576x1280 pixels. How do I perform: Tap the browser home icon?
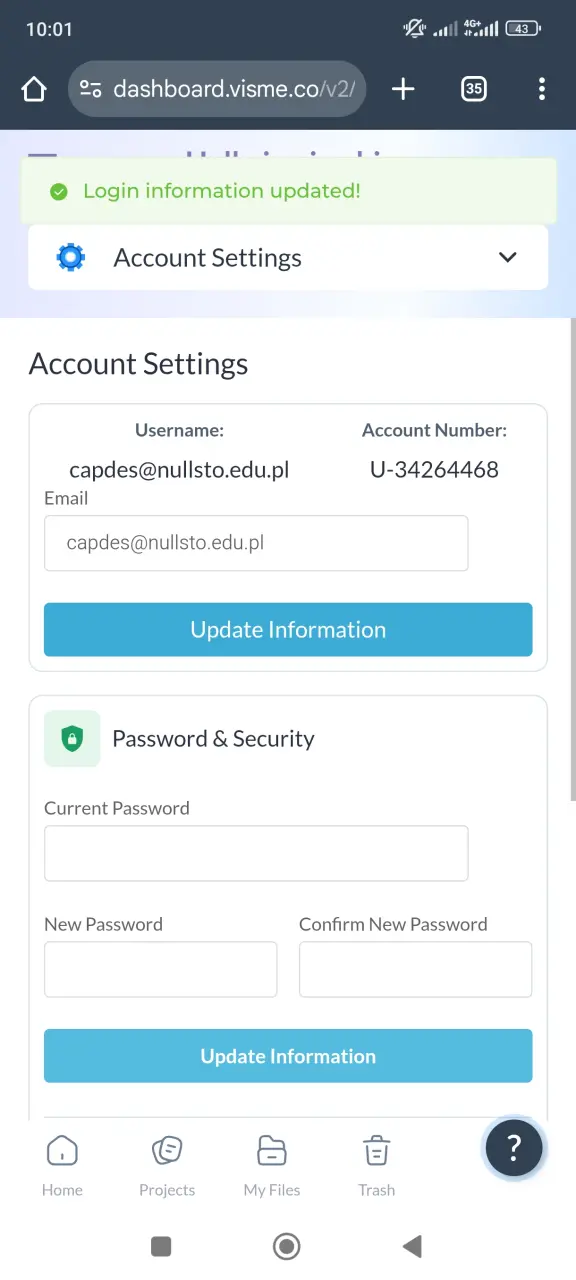[34, 89]
